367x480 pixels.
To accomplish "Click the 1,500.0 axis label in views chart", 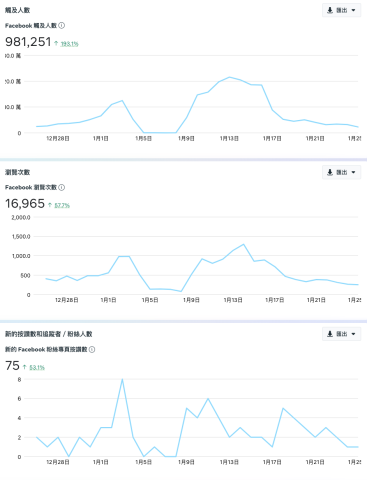I will [x=21, y=237].
